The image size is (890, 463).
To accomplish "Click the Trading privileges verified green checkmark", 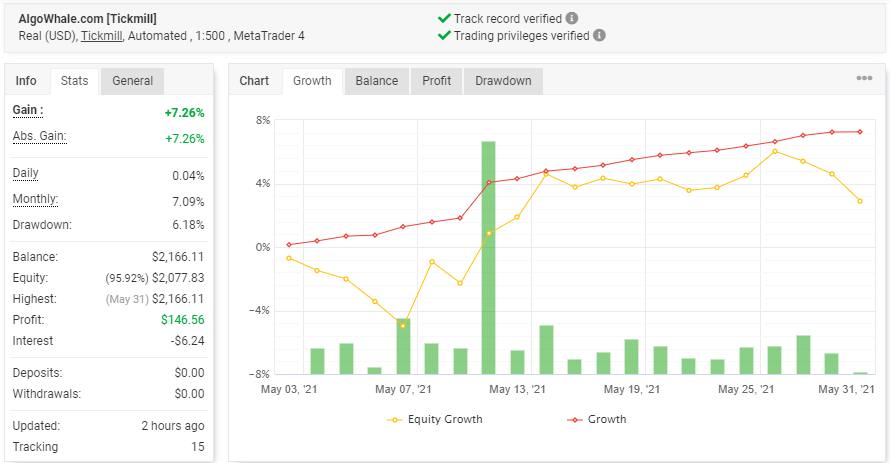I will [444, 36].
